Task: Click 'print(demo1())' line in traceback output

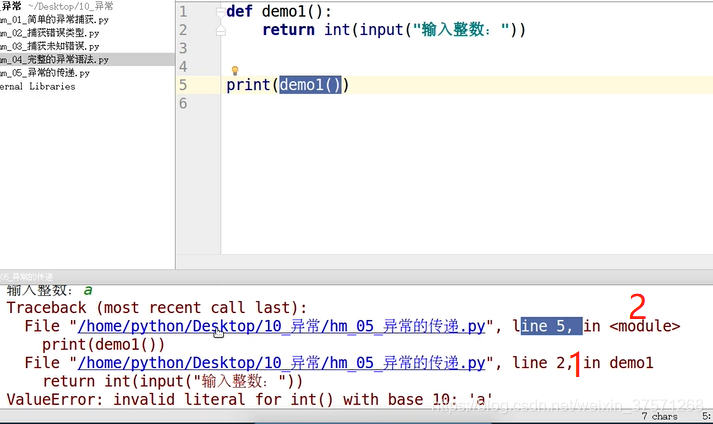Action: [104, 345]
